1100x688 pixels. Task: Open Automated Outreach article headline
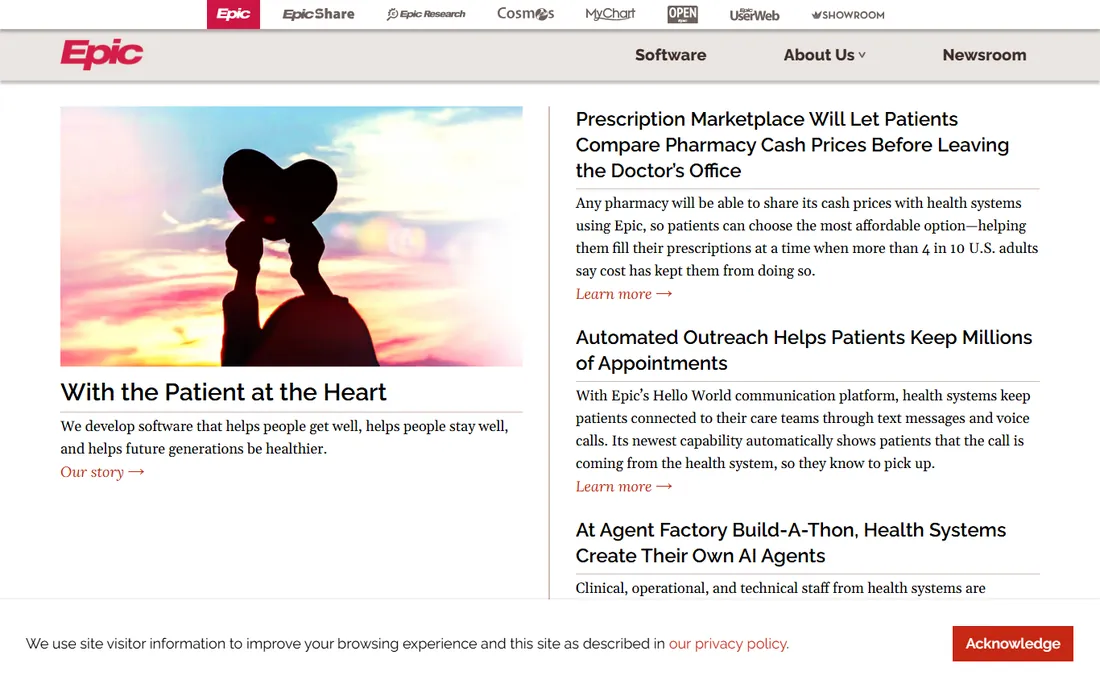coord(804,350)
